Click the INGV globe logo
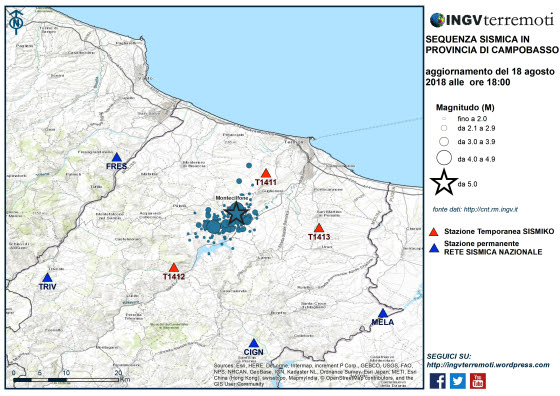This screenshot has width=560, height=396. pos(437,20)
